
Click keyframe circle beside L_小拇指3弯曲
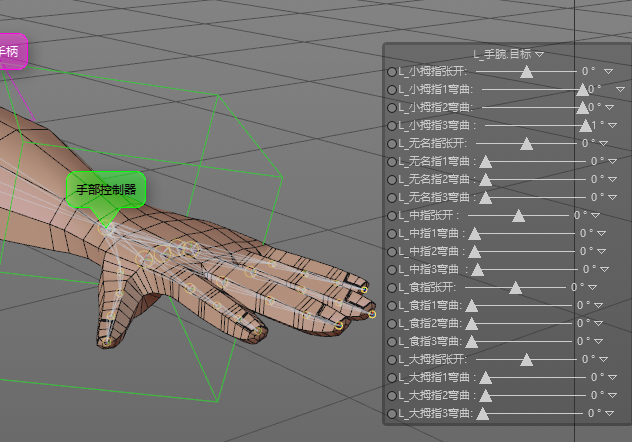click(x=392, y=126)
